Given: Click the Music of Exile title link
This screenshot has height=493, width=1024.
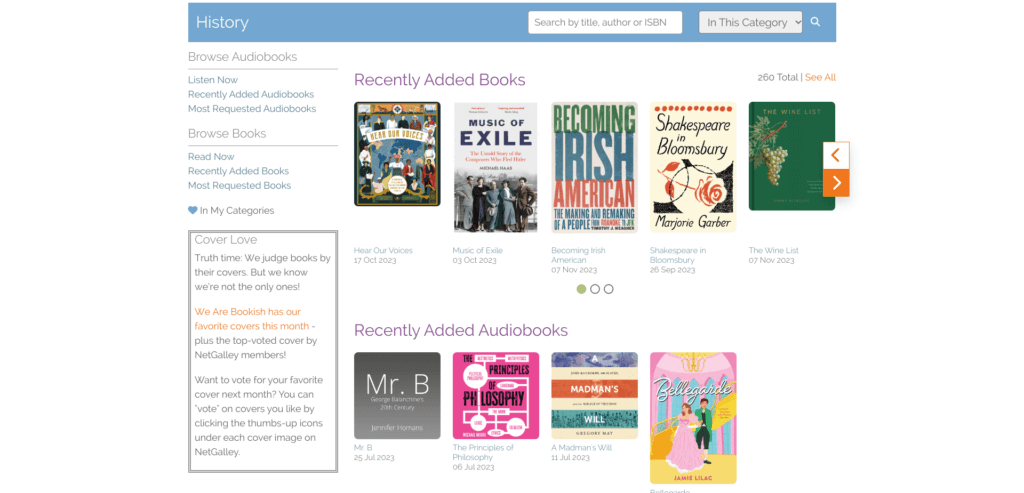Looking at the screenshot, I should click(x=477, y=250).
